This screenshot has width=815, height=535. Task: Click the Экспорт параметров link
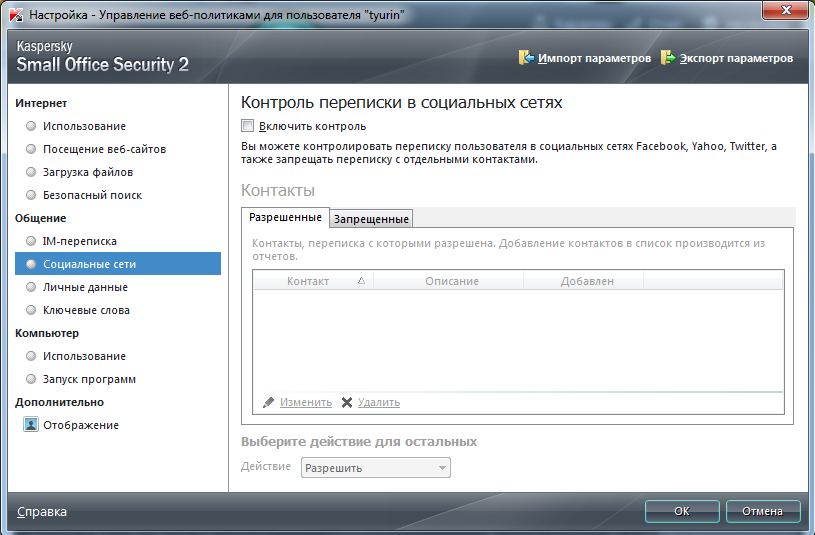[736, 58]
